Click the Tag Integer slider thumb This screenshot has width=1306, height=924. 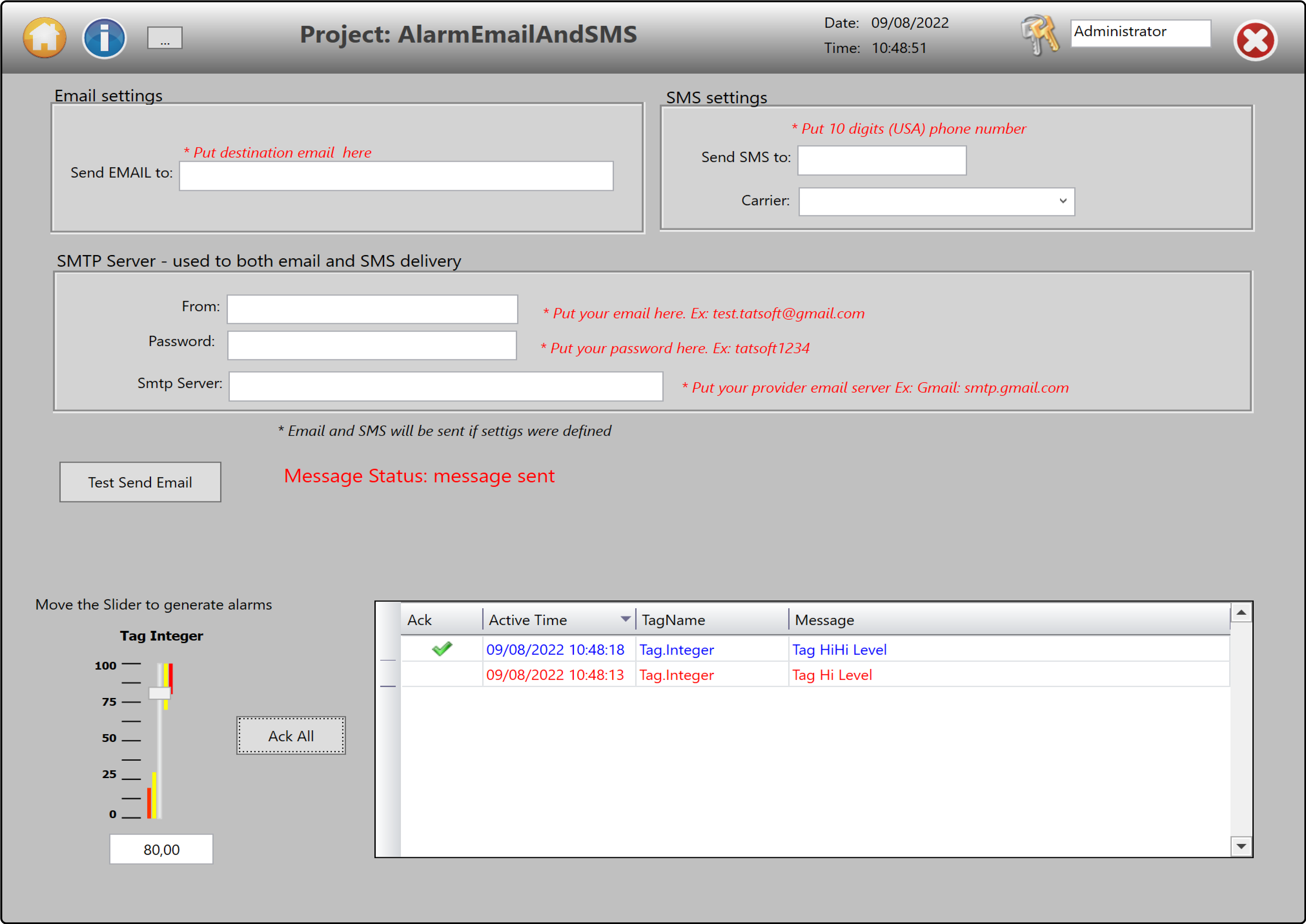pos(159,693)
